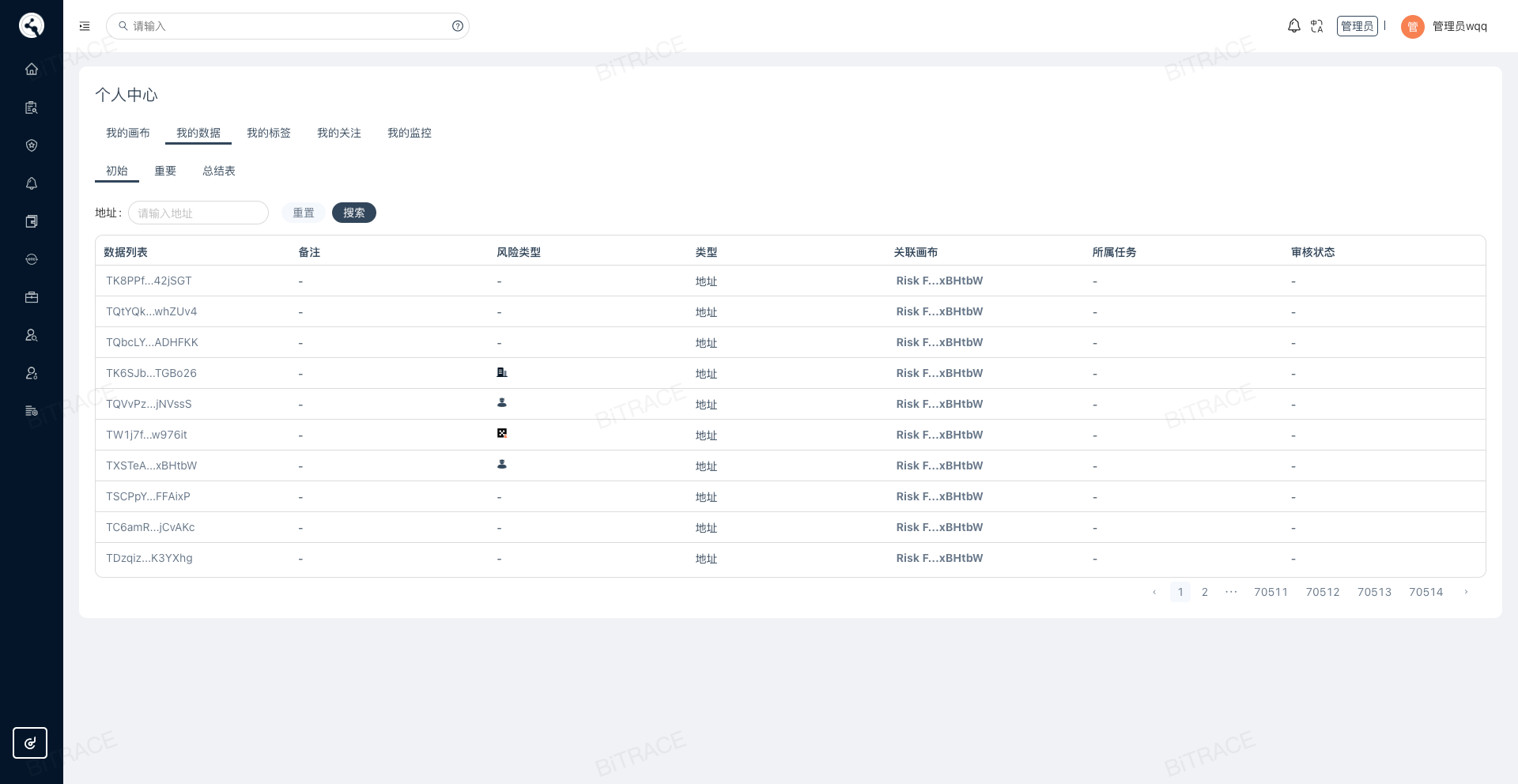Click the risk icon in the TW1j7f...w976it row

click(x=502, y=433)
